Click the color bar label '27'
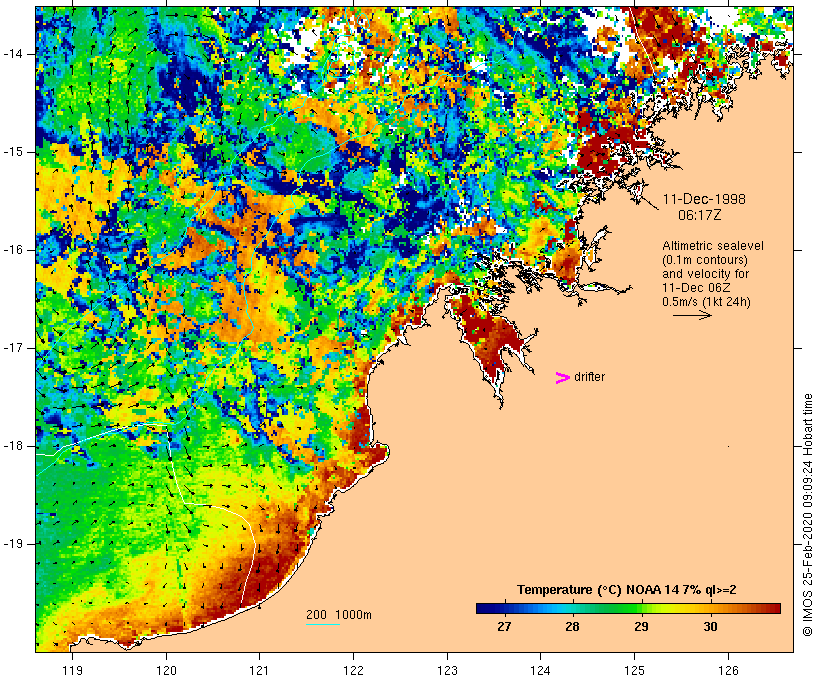The image size is (820, 680). 504,627
